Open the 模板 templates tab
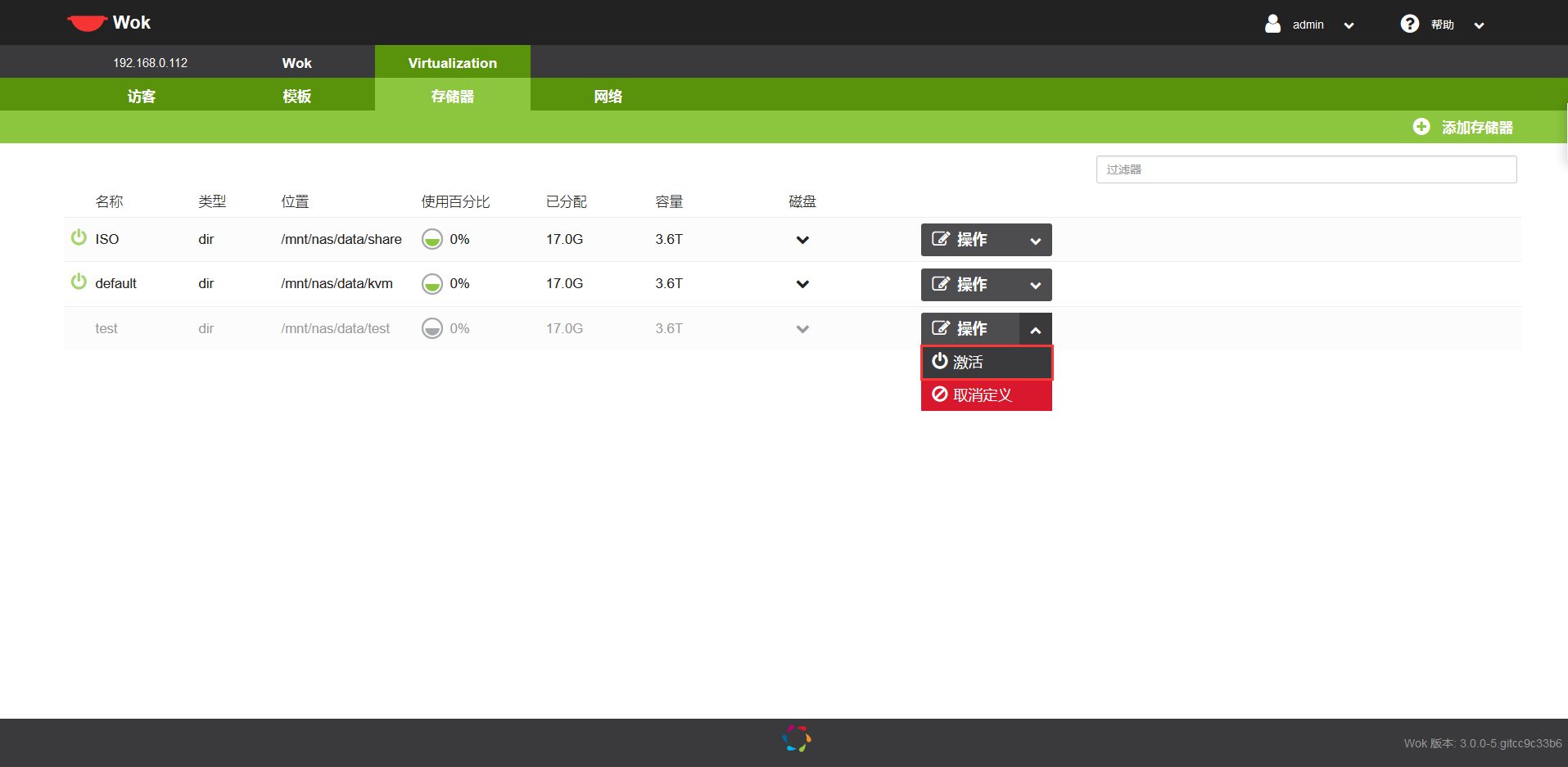 point(297,95)
